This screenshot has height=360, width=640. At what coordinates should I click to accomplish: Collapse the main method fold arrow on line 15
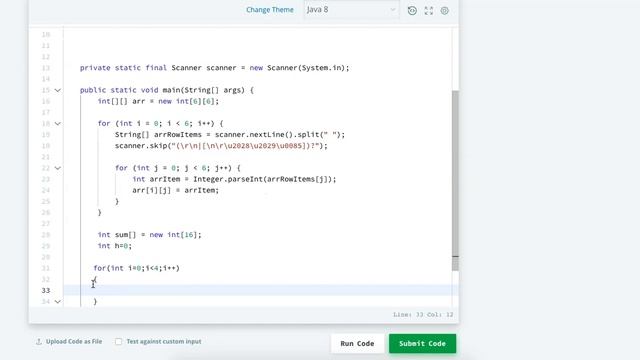58,90
